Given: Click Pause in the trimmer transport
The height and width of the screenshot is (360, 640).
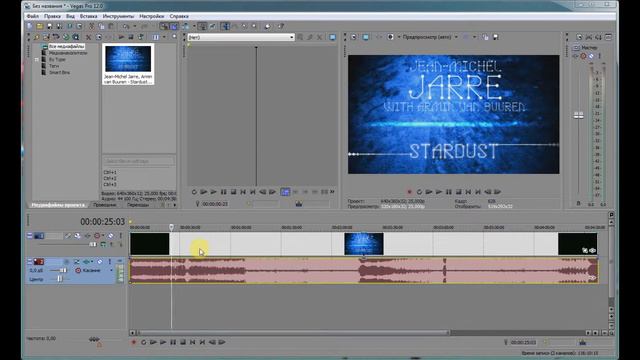Looking at the screenshot, I should [223, 192].
